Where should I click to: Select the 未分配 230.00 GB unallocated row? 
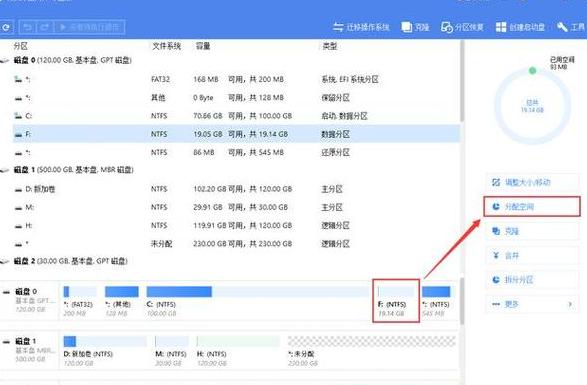[x=237, y=244]
